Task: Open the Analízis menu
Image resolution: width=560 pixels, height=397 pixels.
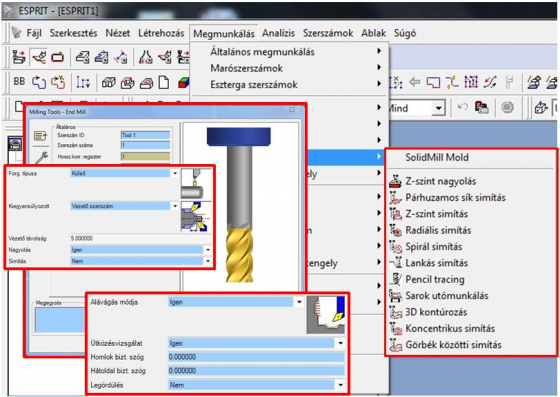Action: 279,33
